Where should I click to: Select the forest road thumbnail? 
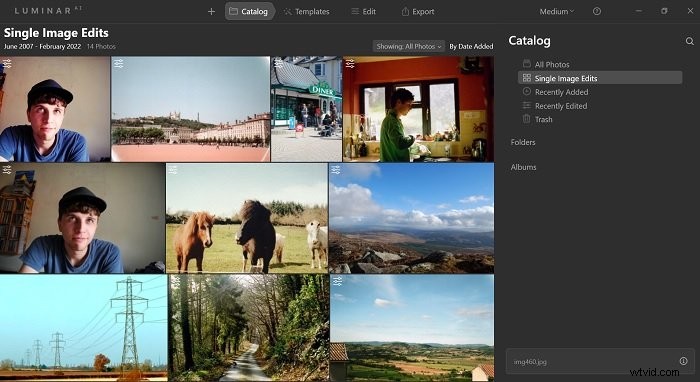pyautogui.click(x=249, y=328)
